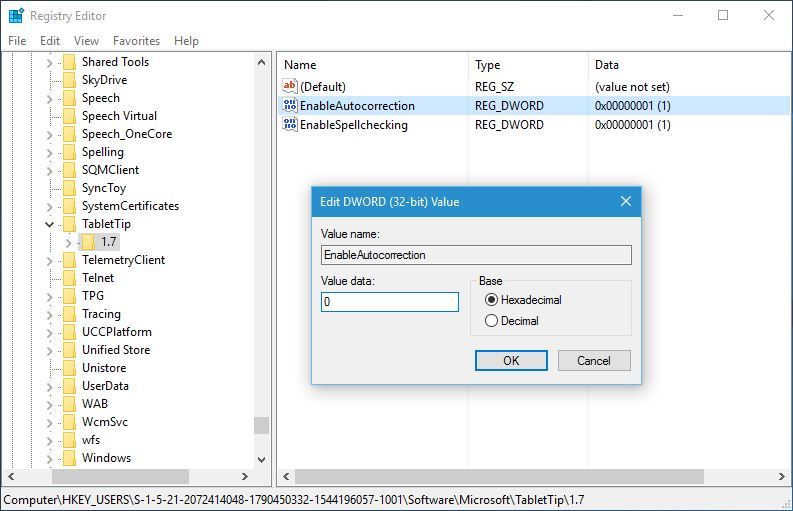Viewport: 793px width, 511px height.
Task: Click the Value data input field
Action: pyautogui.click(x=389, y=302)
